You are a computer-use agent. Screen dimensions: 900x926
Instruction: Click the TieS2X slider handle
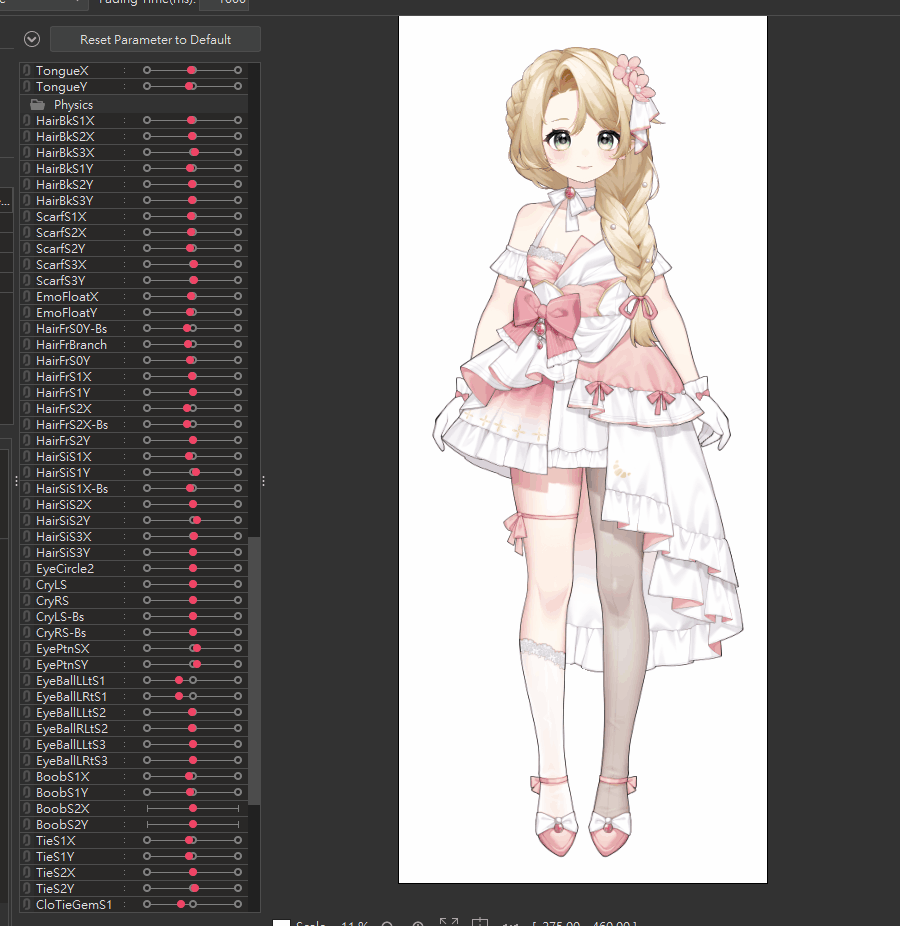[x=193, y=872]
